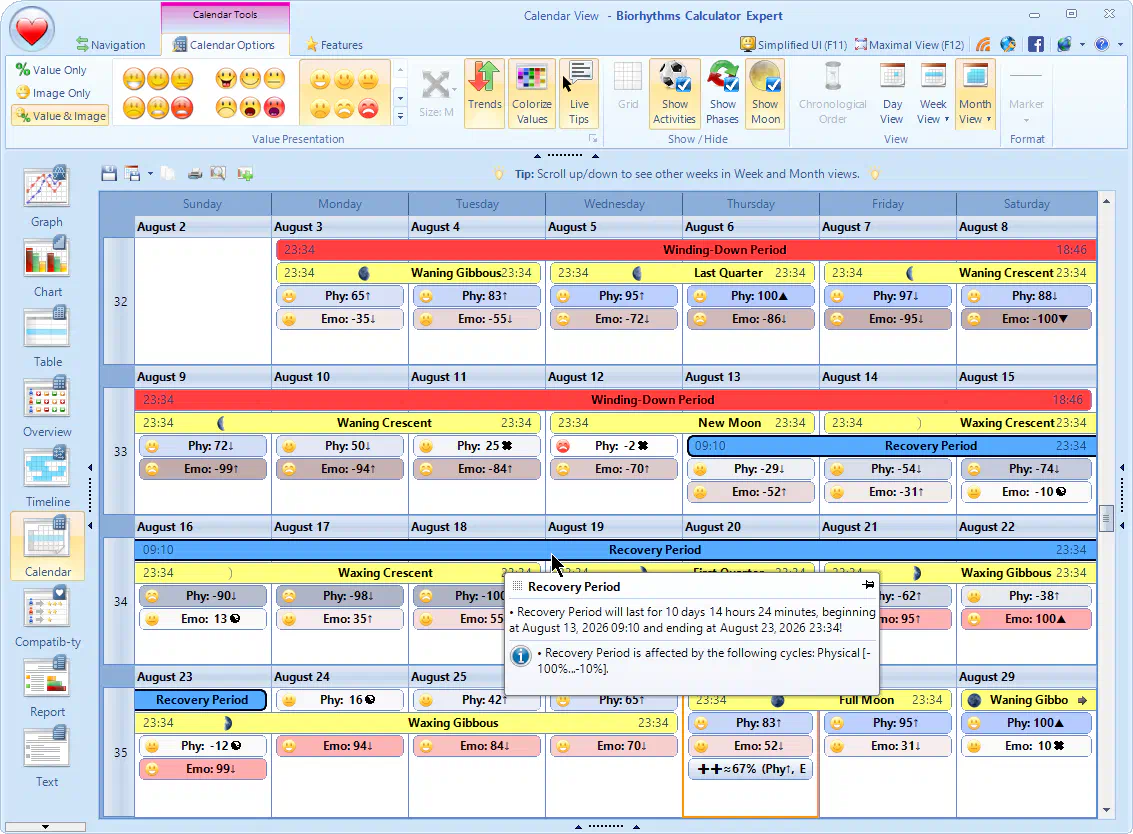
Task: Open the Facebook icon in title area
Action: tap(1035, 44)
